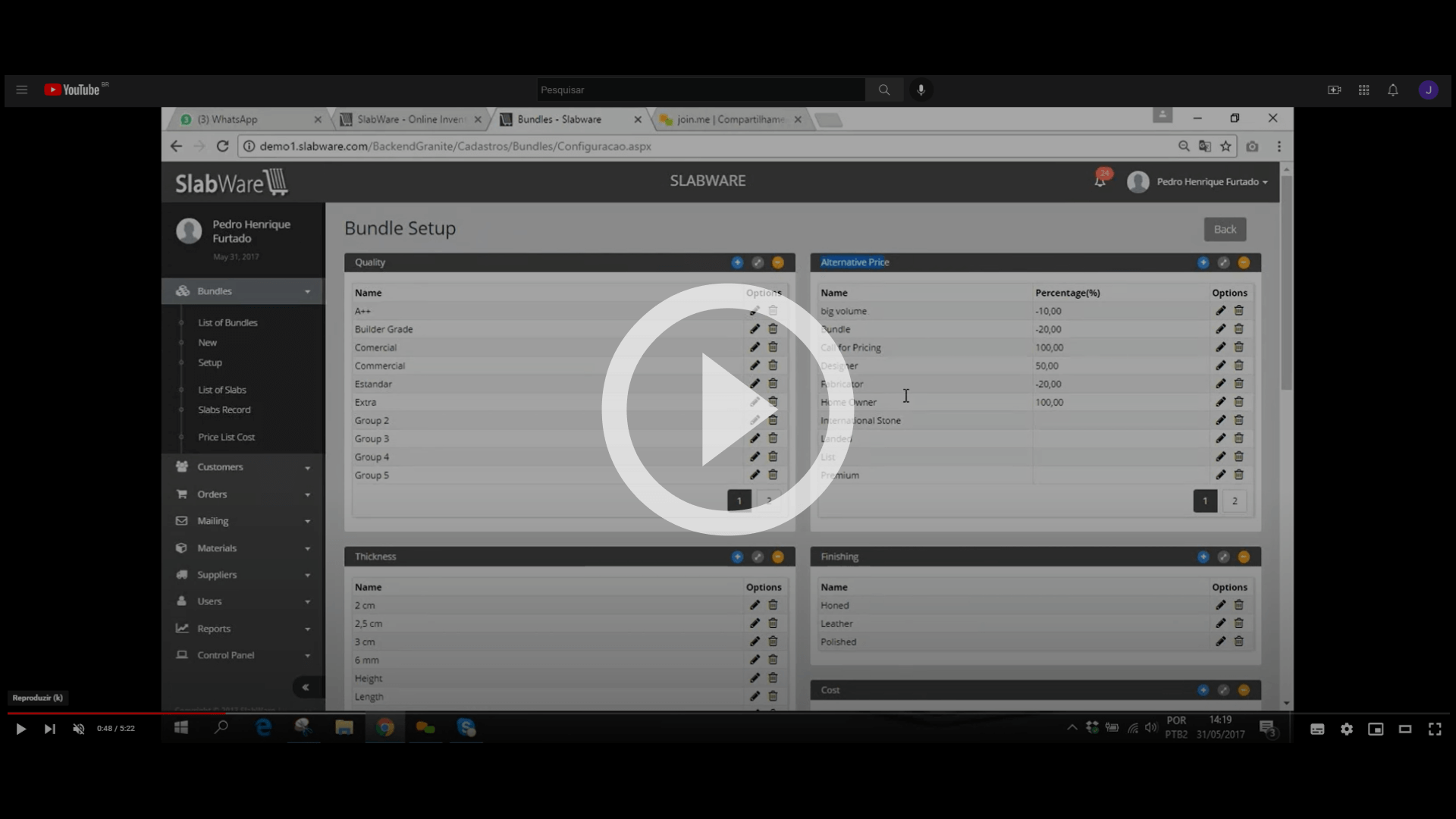The image size is (1456, 819).
Task: Expand Reports sidebar menu
Action: (243, 629)
